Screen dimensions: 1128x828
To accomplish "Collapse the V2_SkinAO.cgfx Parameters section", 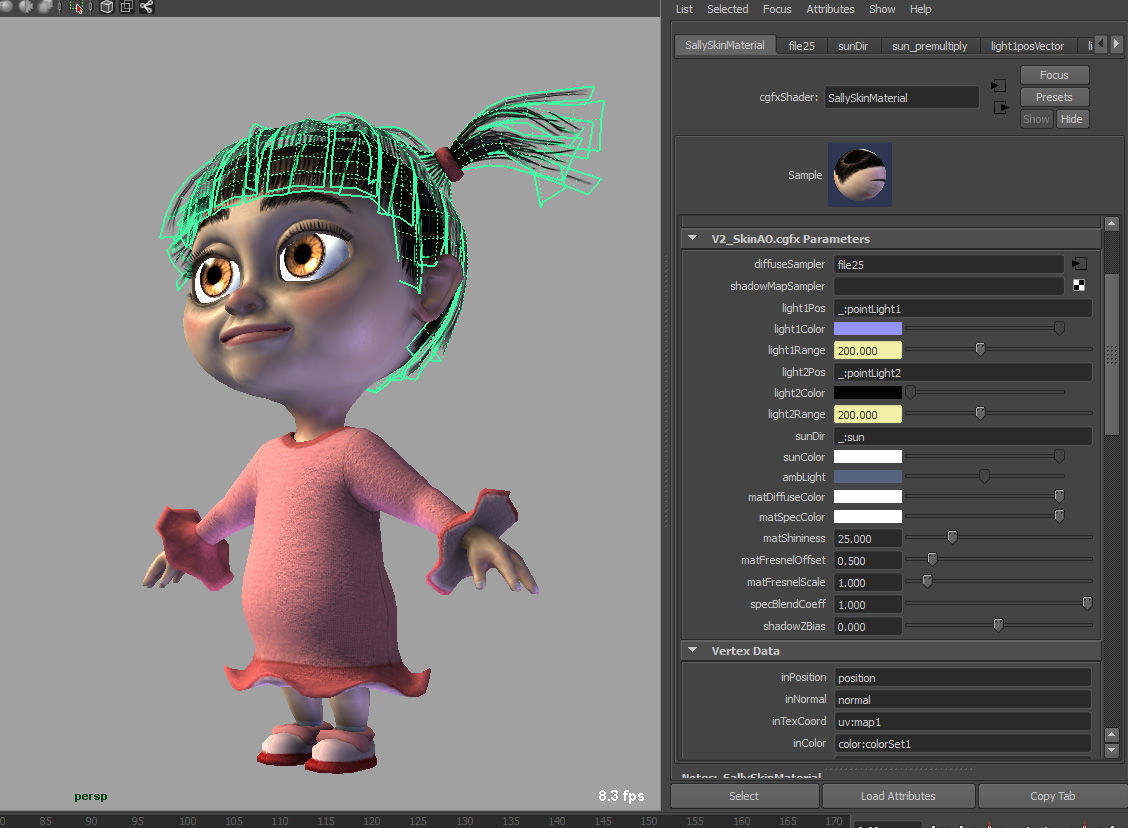I will coord(692,238).
